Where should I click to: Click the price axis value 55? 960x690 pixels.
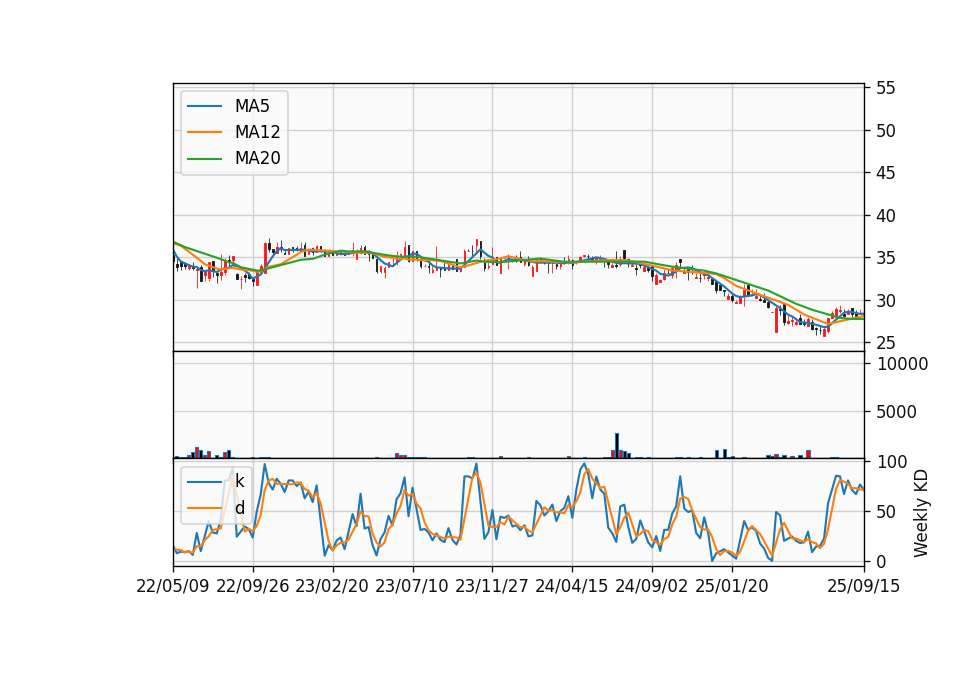click(x=885, y=88)
